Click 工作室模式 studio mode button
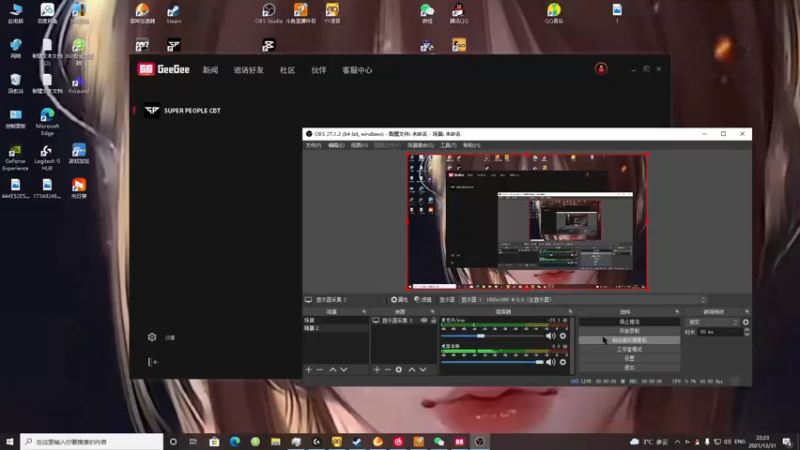 point(629,349)
